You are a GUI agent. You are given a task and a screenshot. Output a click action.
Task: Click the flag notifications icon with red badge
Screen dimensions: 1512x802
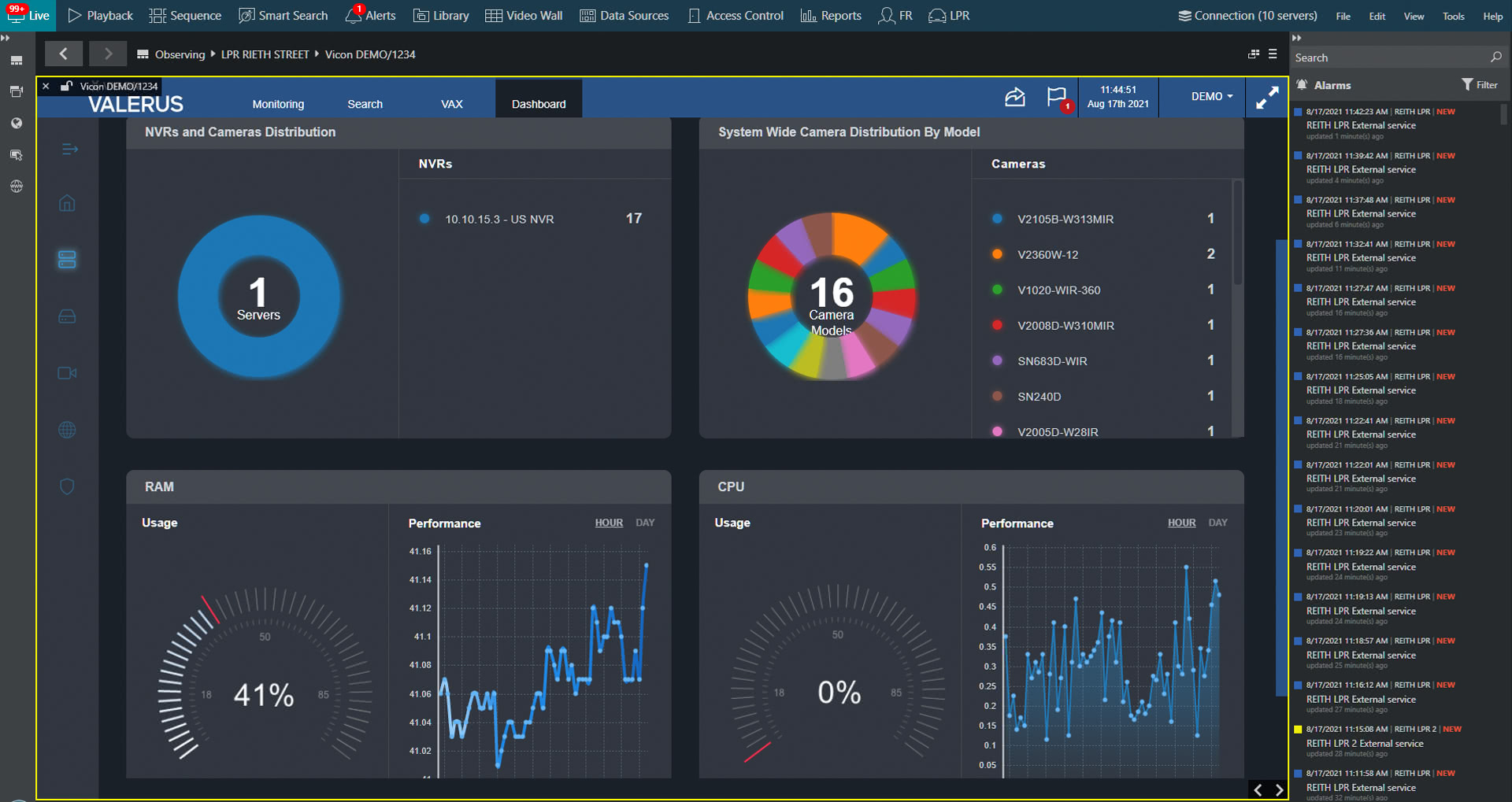tap(1058, 98)
